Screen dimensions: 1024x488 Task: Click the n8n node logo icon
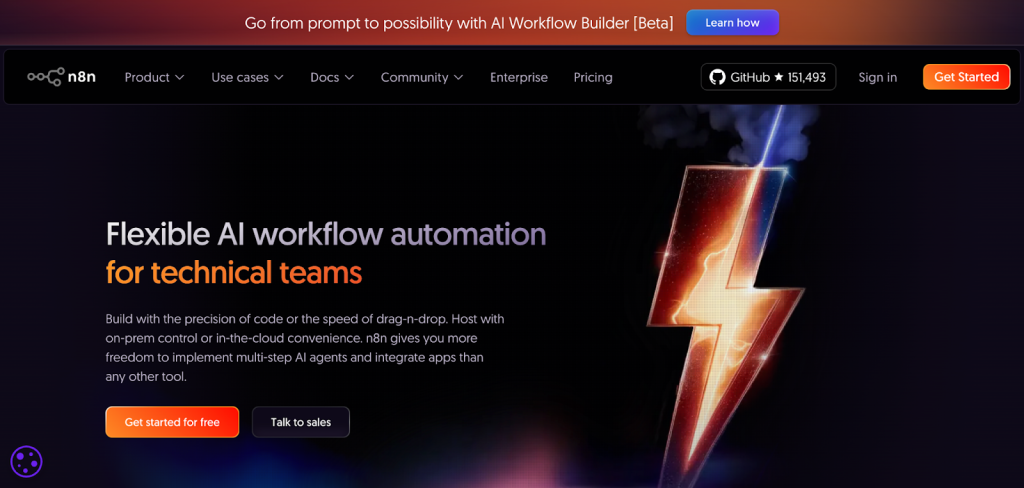point(45,77)
